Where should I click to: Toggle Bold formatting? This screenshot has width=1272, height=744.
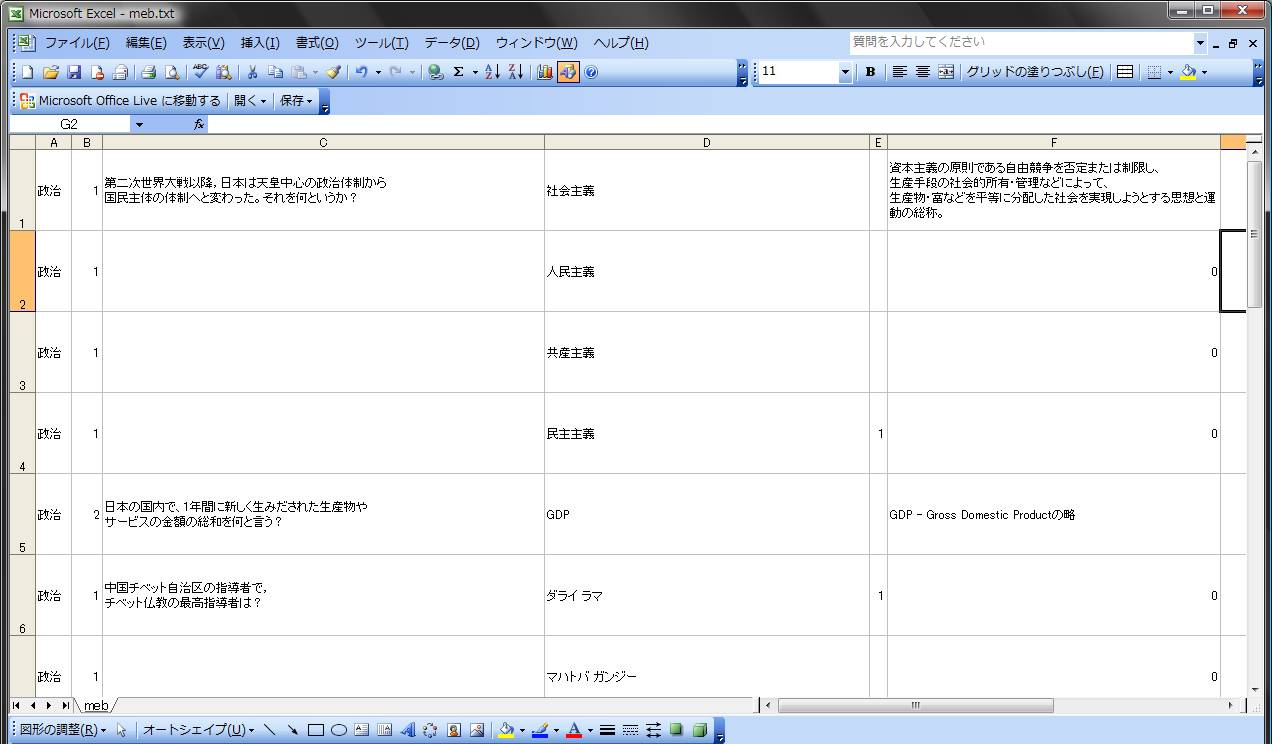click(x=870, y=72)
